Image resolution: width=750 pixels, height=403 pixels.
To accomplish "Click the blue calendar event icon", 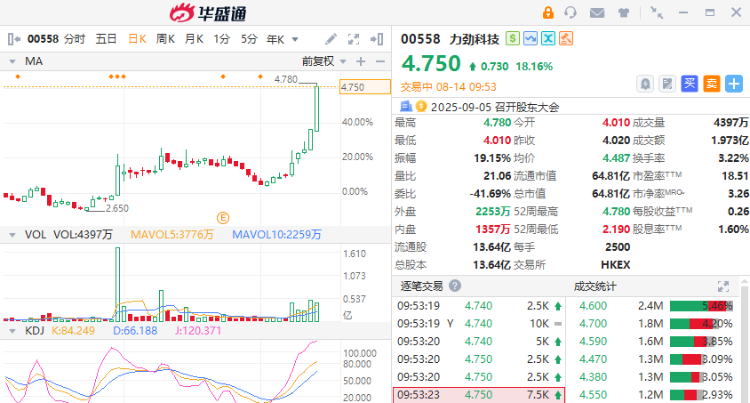I will click(x=406, y=106).
